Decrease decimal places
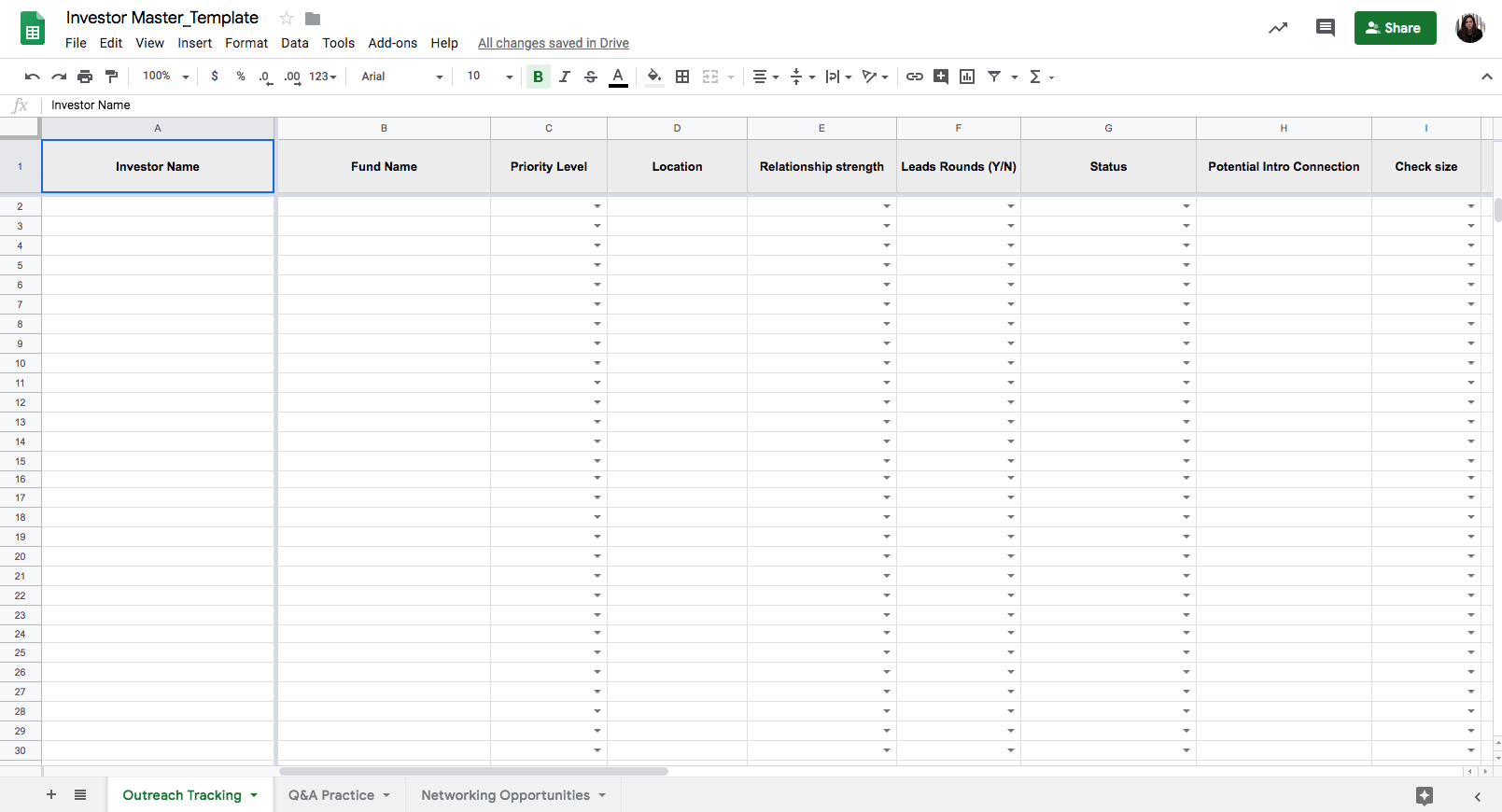This screenshot has height=812, width=1502. pos(266,77)
